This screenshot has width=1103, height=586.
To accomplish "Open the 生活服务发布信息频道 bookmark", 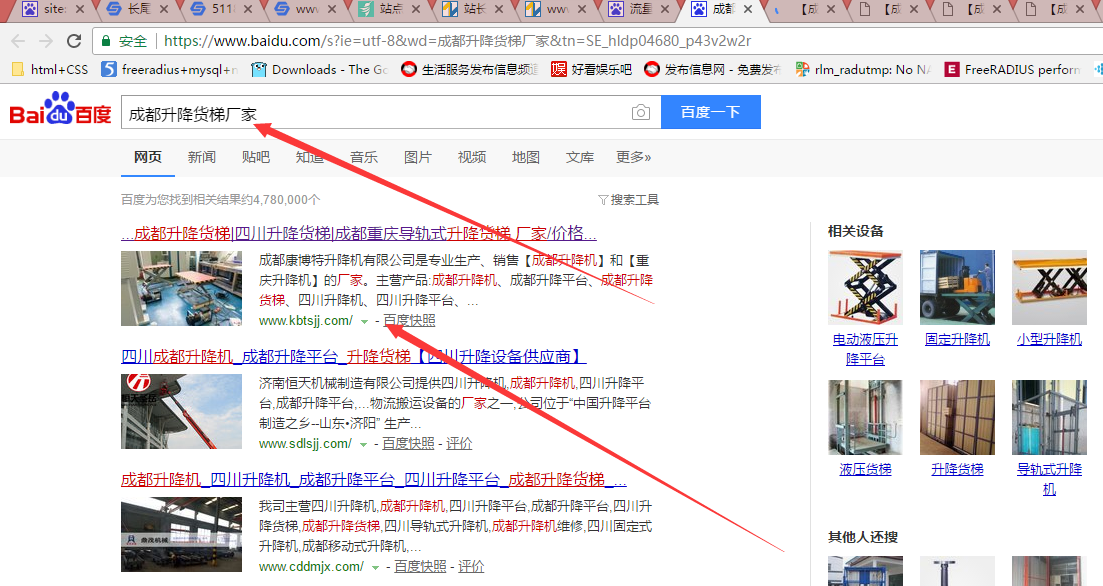I will click(x=470, y=69).
